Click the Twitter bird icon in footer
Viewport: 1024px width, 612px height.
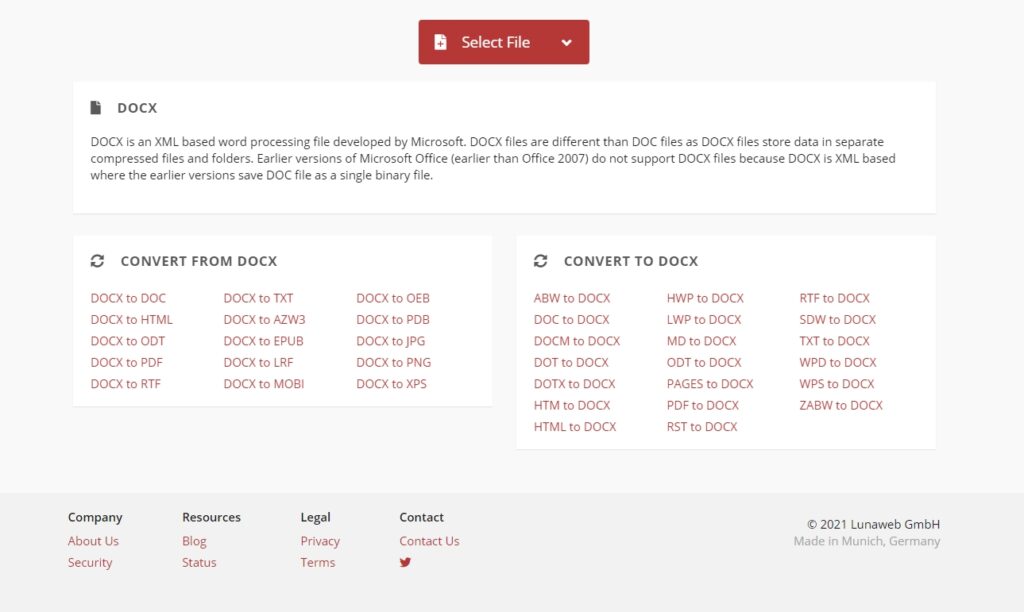coord(405,562)
